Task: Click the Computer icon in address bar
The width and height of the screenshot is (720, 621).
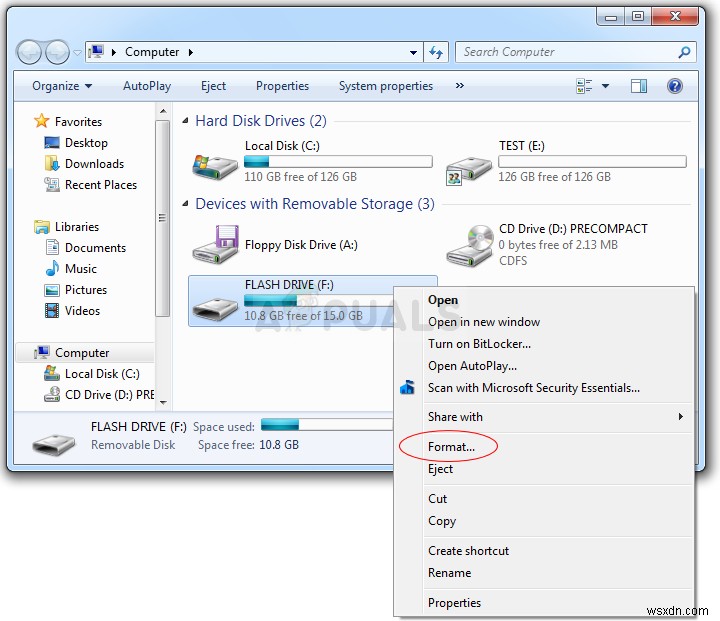Action: 96,51
